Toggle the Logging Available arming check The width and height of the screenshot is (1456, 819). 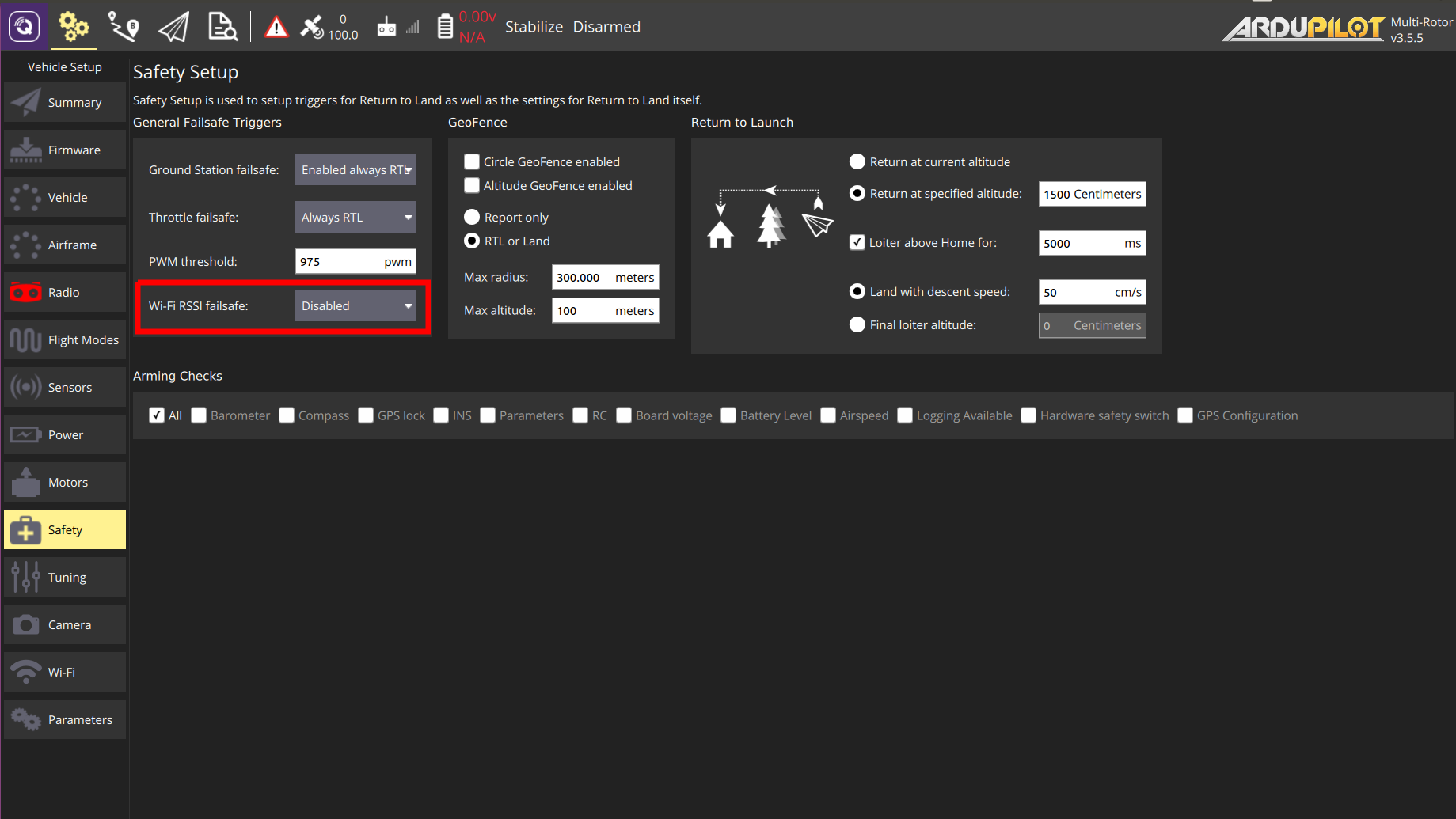pos(905,415)
